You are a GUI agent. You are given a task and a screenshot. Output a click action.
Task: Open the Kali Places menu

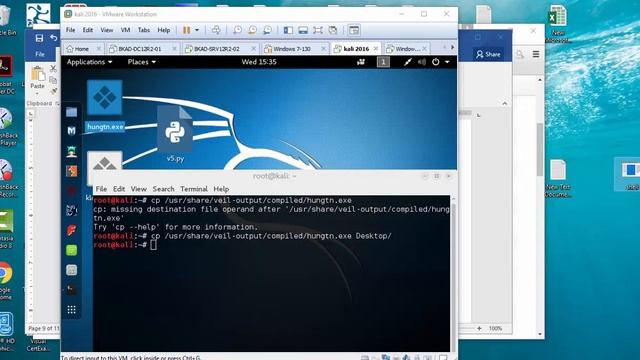point(142,62)
